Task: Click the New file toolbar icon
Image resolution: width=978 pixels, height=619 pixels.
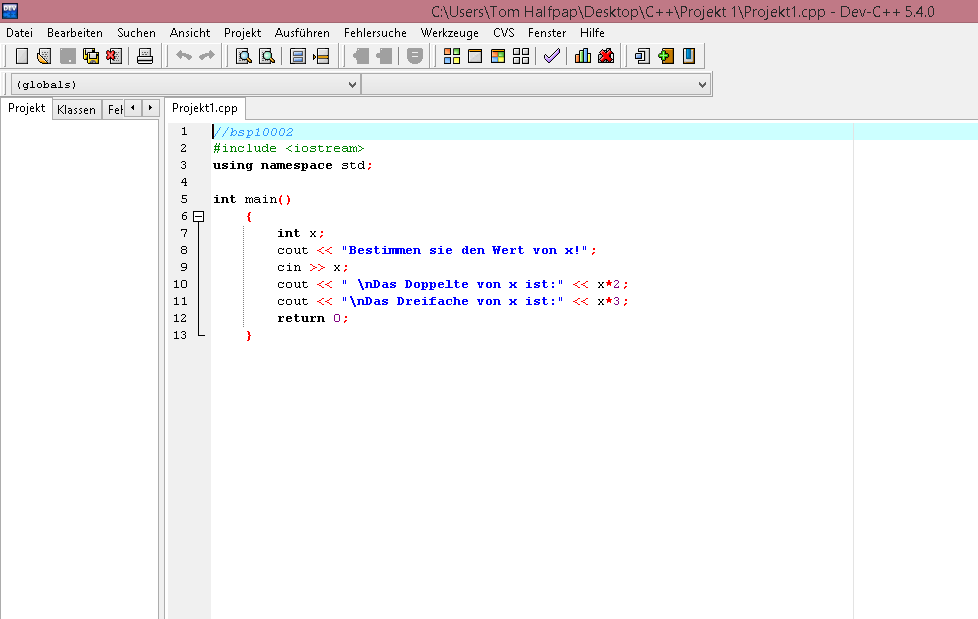Action: (22, 56)
